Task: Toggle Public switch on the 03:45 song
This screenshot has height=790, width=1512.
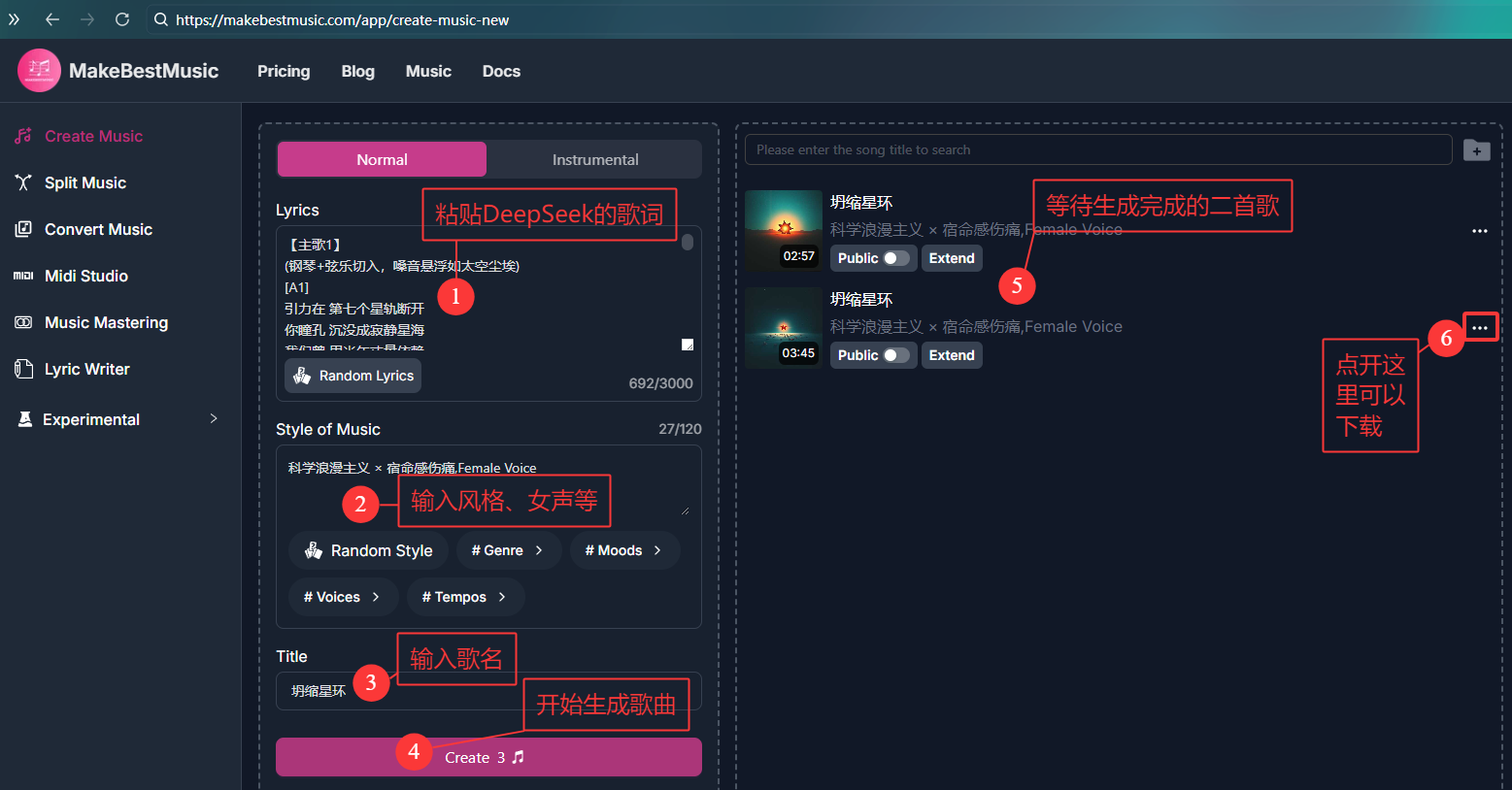Action: (895, 355)
